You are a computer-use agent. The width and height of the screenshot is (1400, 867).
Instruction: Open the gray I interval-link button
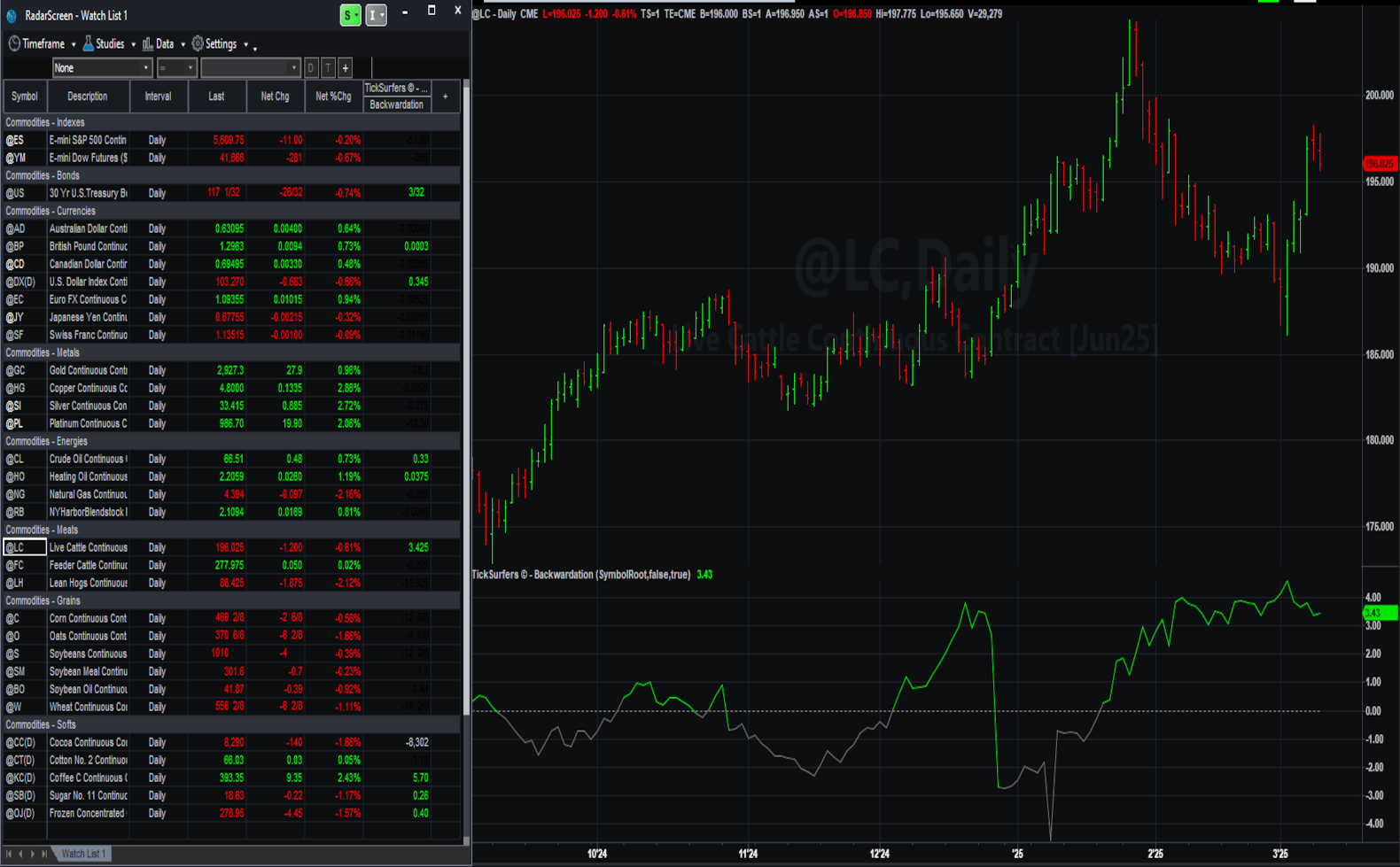pos(376,15)
